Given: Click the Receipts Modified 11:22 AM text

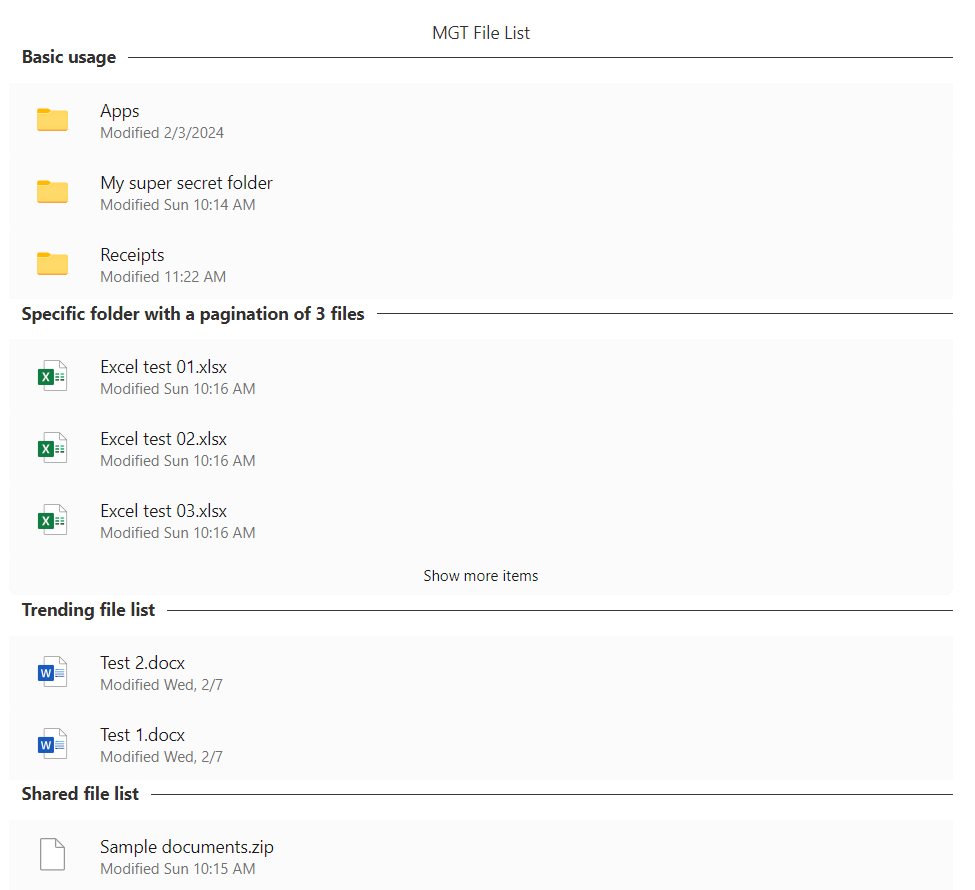Looking at the screenshot, I should click(163, 277).
